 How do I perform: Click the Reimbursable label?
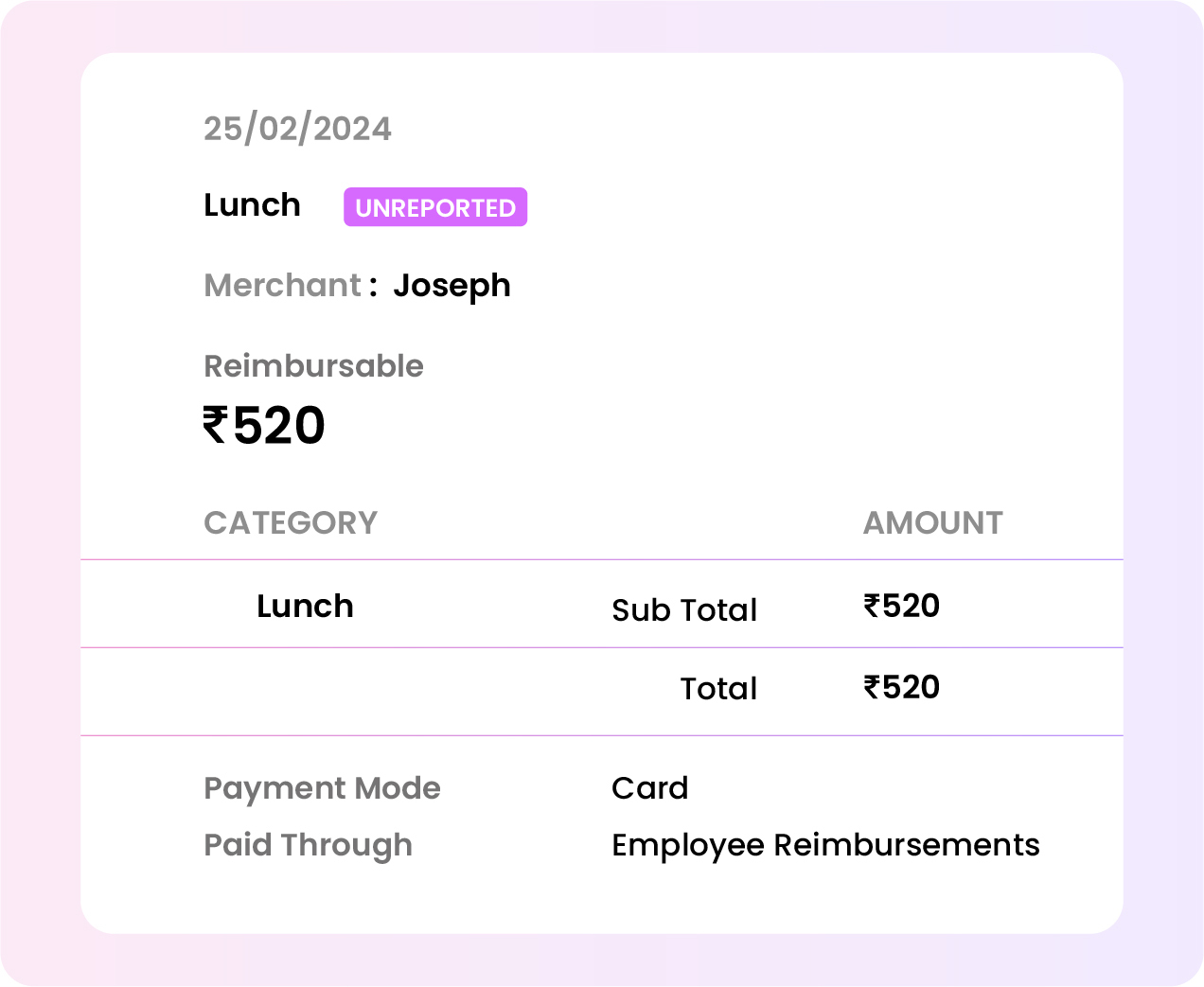click(313, 366)
